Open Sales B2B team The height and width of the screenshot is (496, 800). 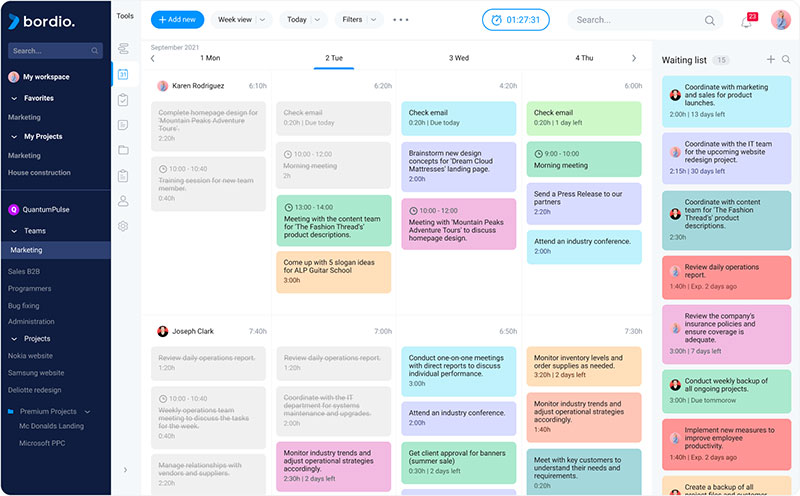tap(24, 271)
